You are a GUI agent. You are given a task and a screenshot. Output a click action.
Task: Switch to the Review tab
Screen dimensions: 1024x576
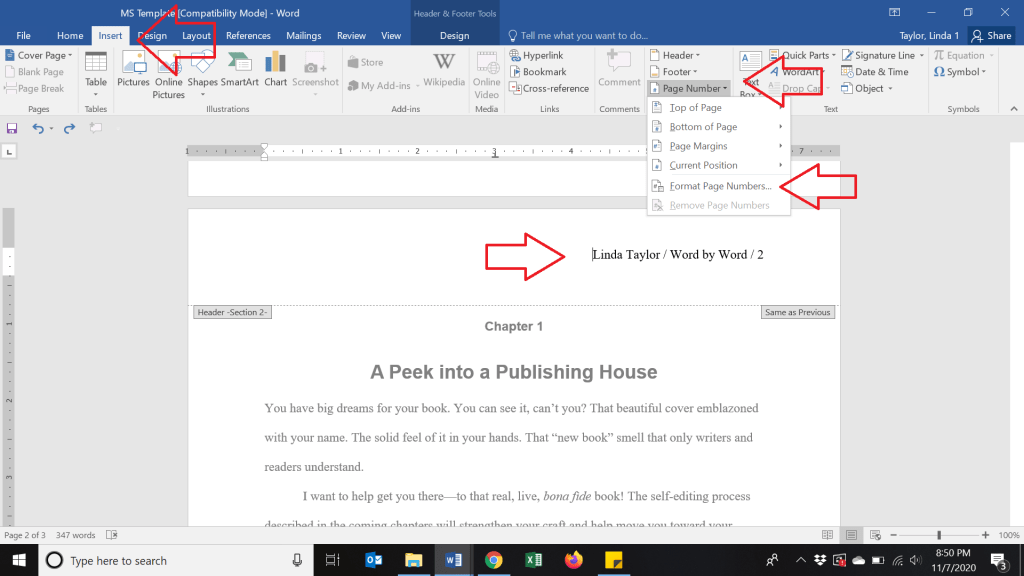[351, 36]
